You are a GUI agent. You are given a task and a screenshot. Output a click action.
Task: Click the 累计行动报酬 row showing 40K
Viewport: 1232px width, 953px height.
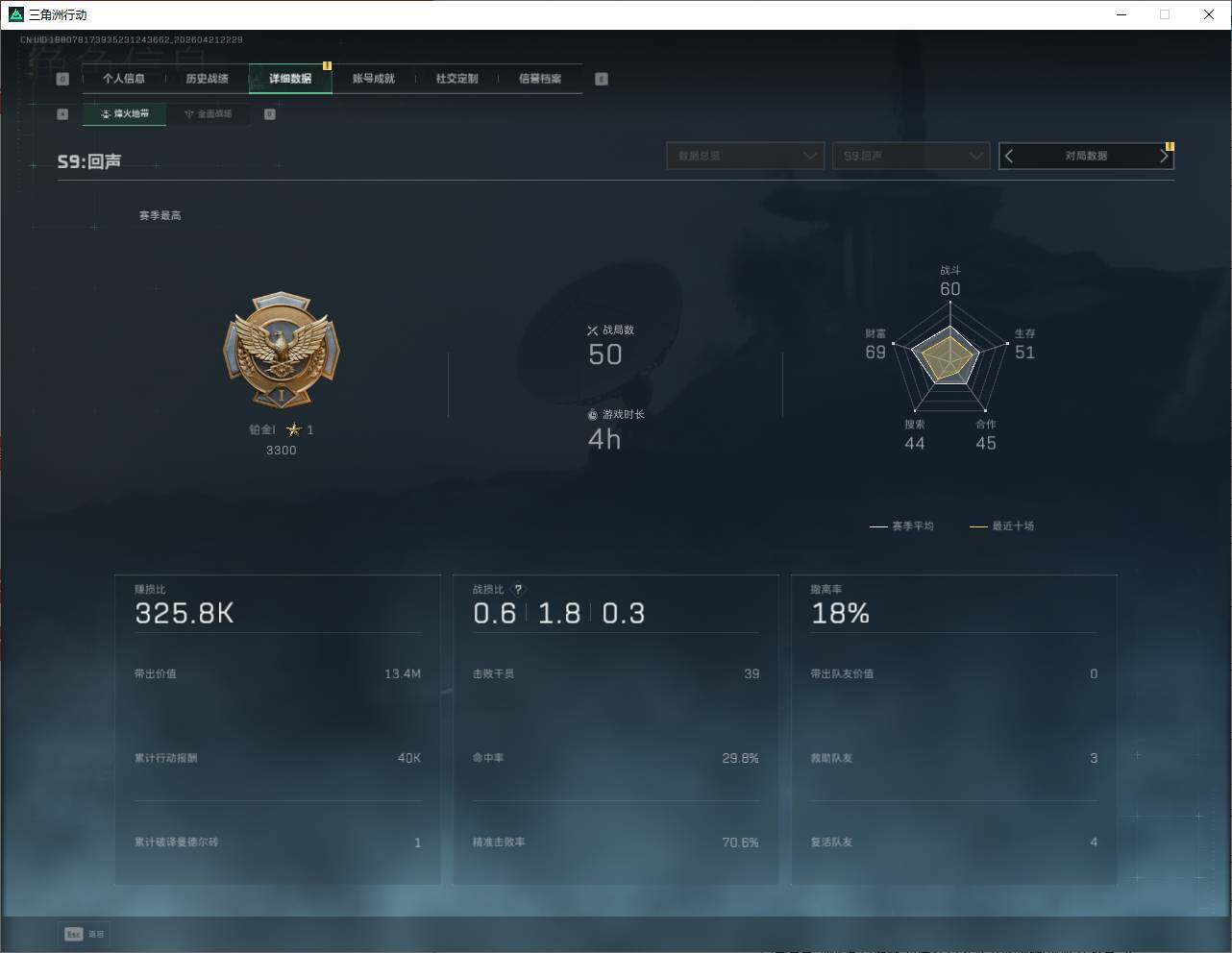pyautogui.click(x=278, y=758)
